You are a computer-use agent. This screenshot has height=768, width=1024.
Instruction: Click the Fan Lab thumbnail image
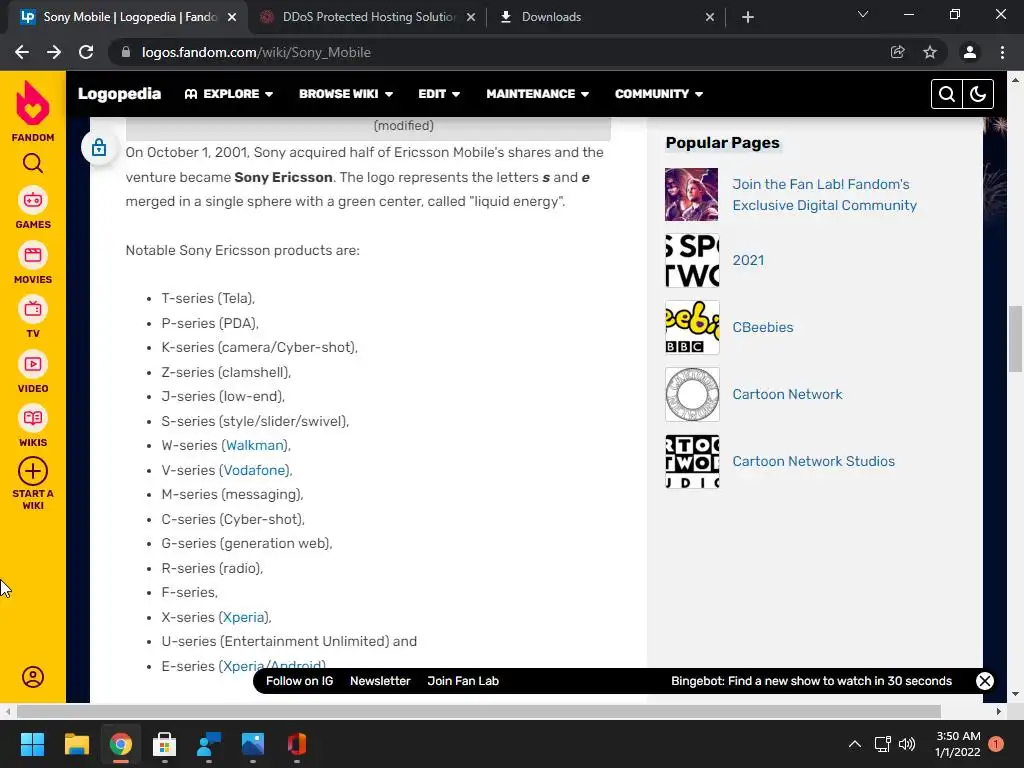click(692, 195)
